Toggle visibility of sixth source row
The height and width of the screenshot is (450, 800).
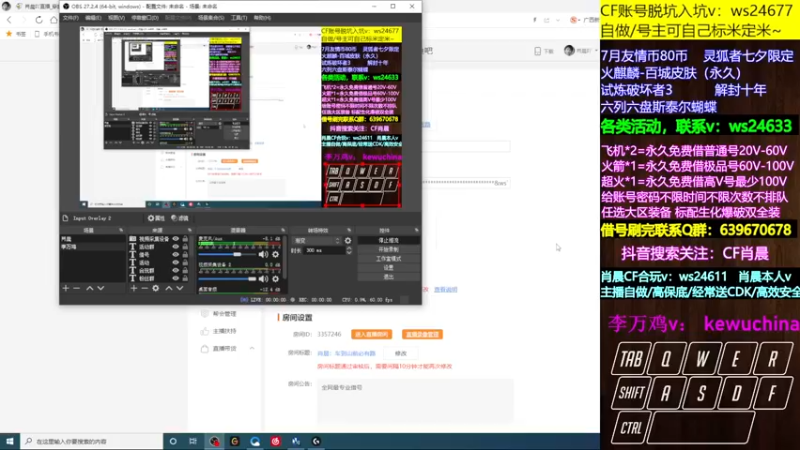(176, 279)
